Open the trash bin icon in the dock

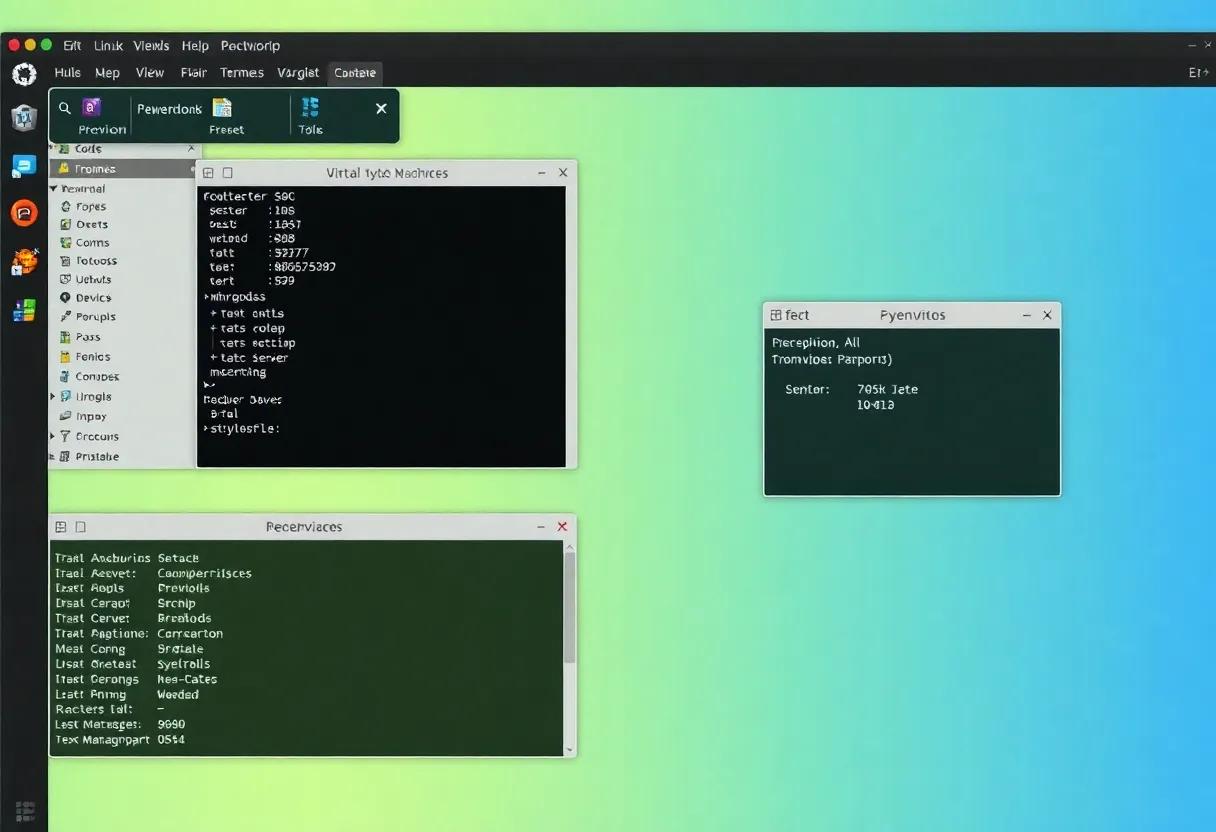click(24, 118)
